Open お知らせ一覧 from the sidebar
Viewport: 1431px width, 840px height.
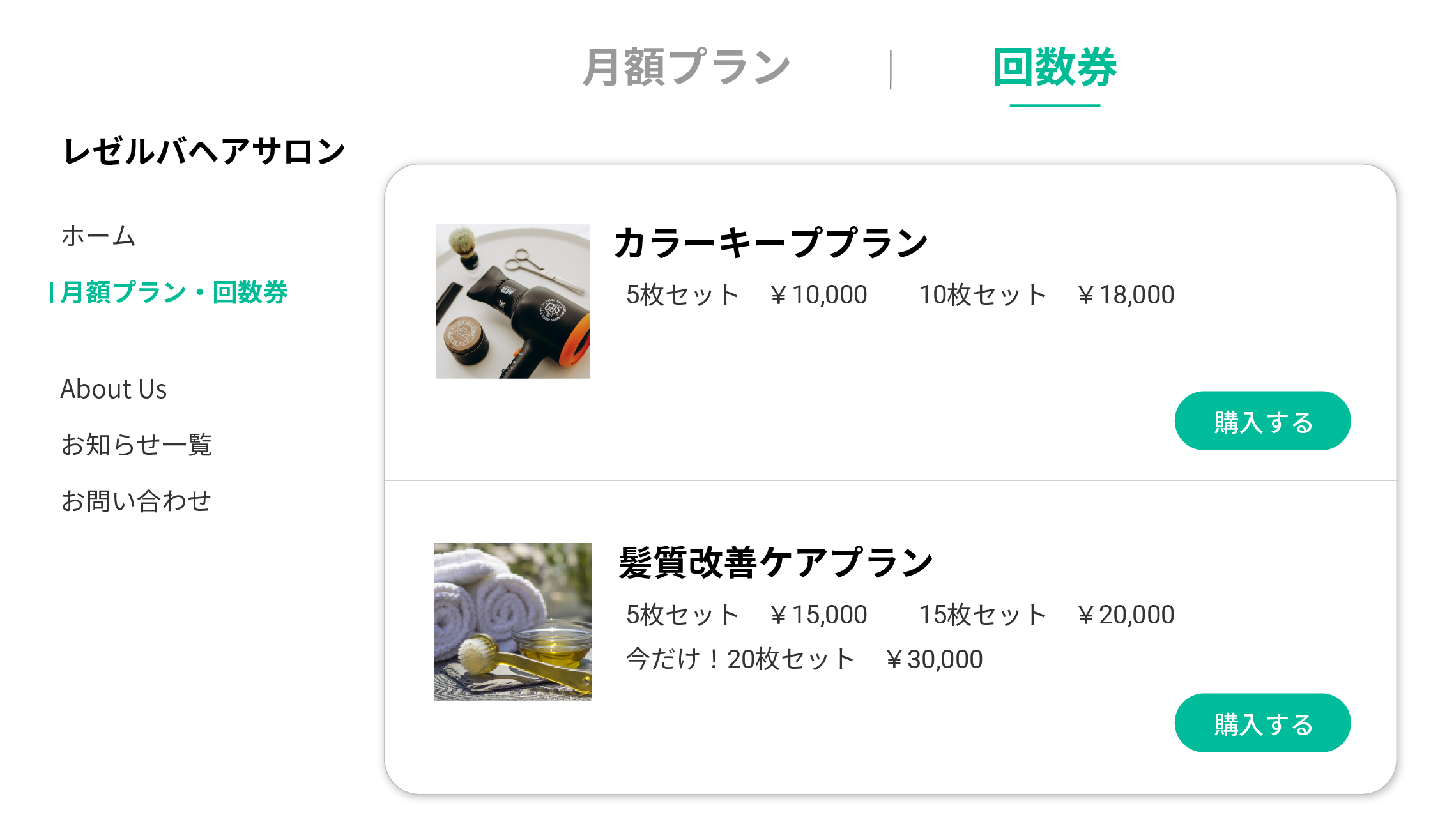click(136, 445)
